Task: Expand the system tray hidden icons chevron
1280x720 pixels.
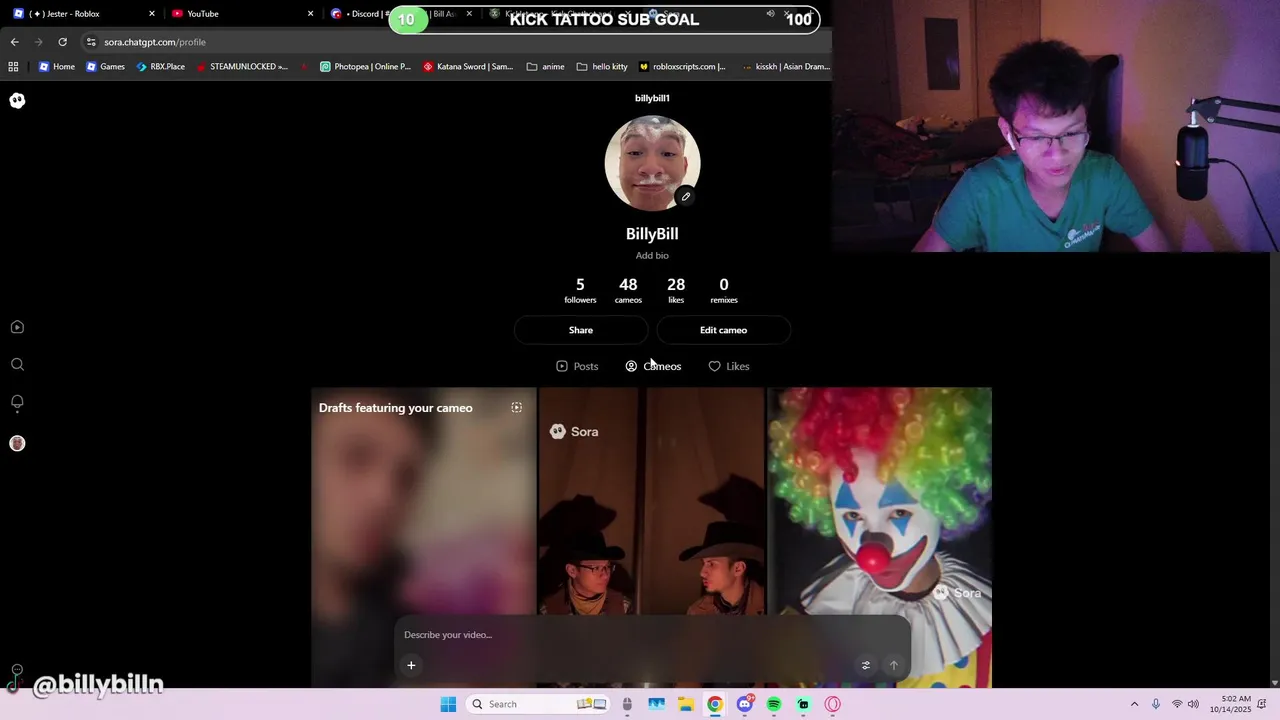Action: coord(1134,704)
